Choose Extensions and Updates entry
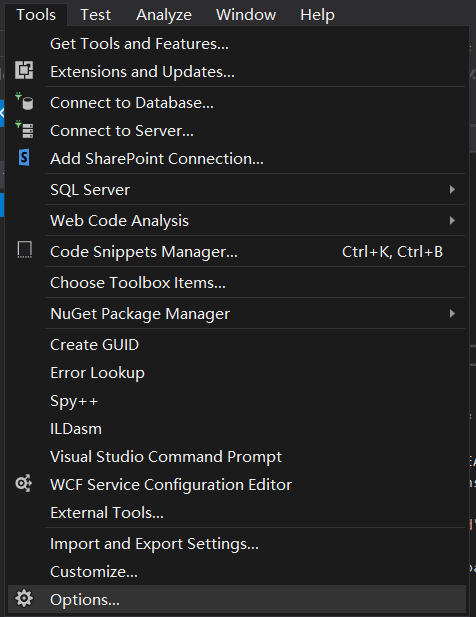 coord(237,72)
